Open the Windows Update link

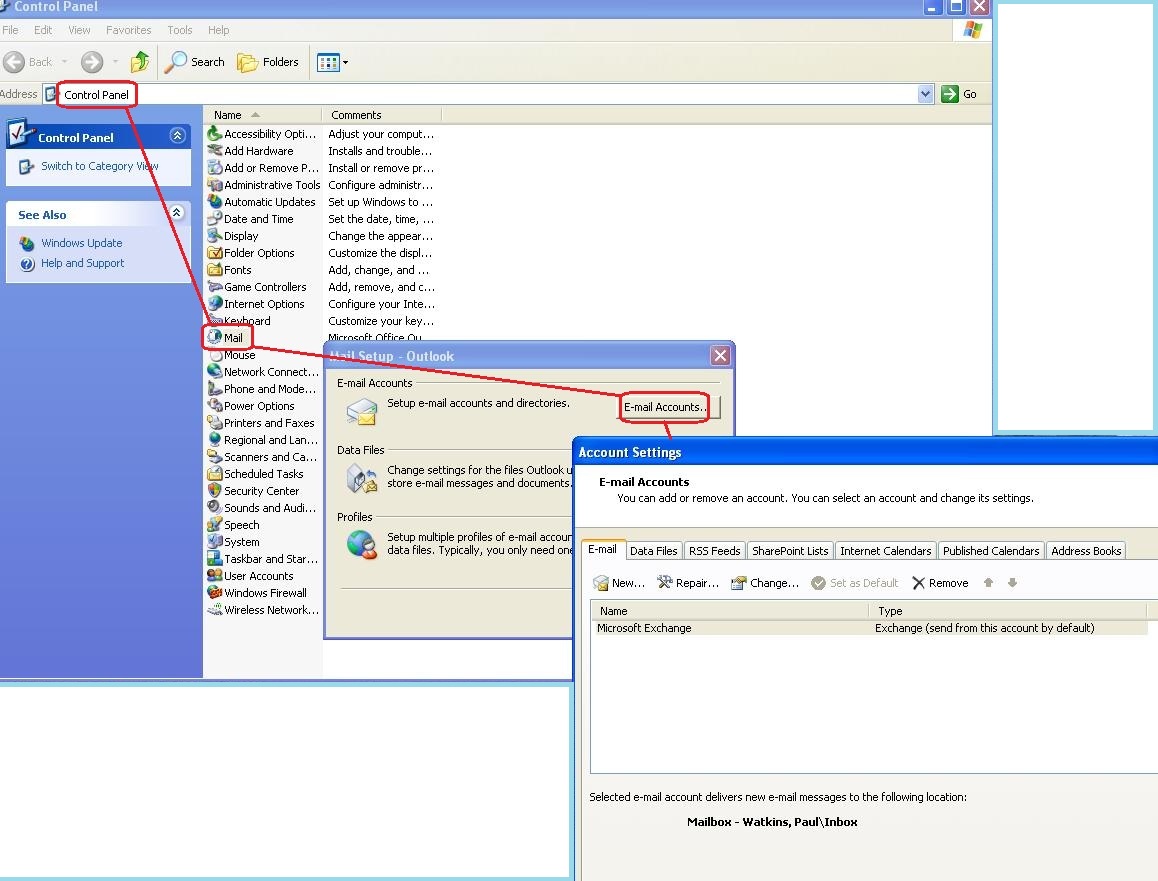point(81,243)
